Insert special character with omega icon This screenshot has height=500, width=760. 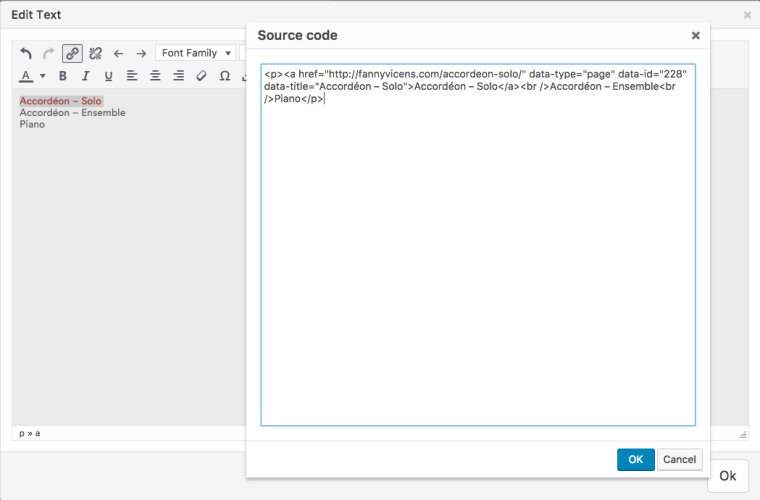click(224, 76)
